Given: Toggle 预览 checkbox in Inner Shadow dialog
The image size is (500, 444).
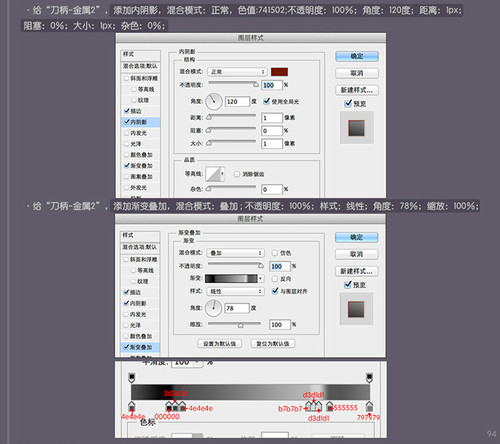Looking at the screenshot, I should 348,103.
